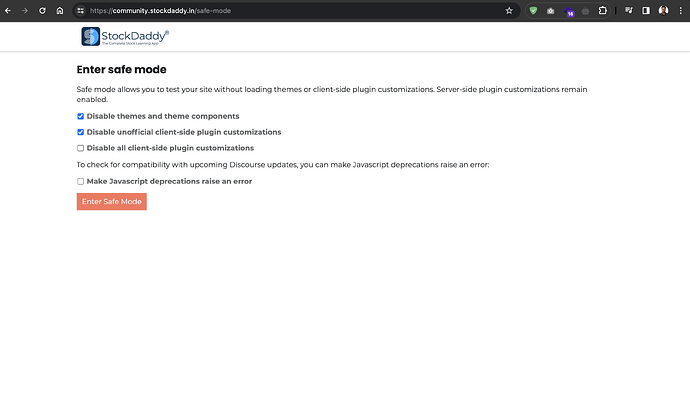This screenshot has height=400, width=690.
Task: Open the Chrome three-dot menu
Action: pos(681,11)
